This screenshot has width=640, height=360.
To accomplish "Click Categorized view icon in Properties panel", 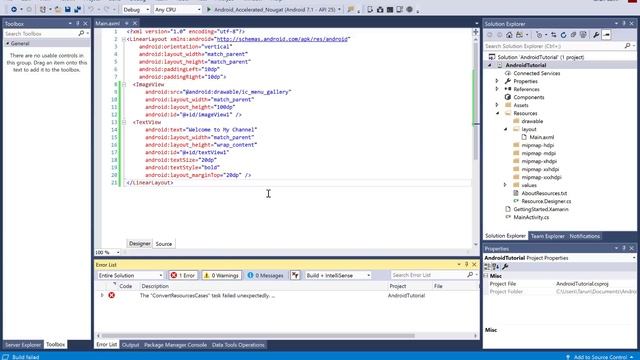I will (487, 267).
